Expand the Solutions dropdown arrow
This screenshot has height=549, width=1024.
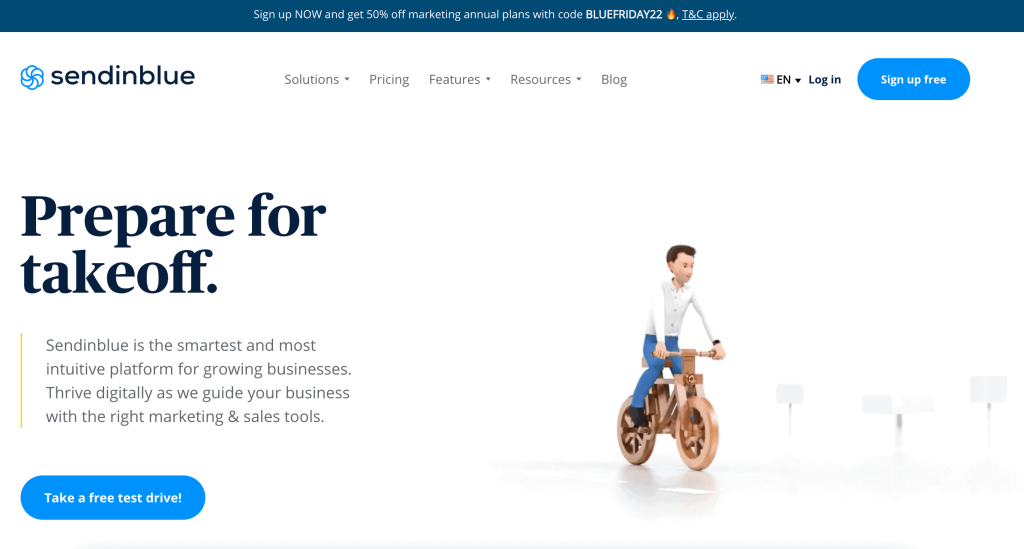coord(347,79)
